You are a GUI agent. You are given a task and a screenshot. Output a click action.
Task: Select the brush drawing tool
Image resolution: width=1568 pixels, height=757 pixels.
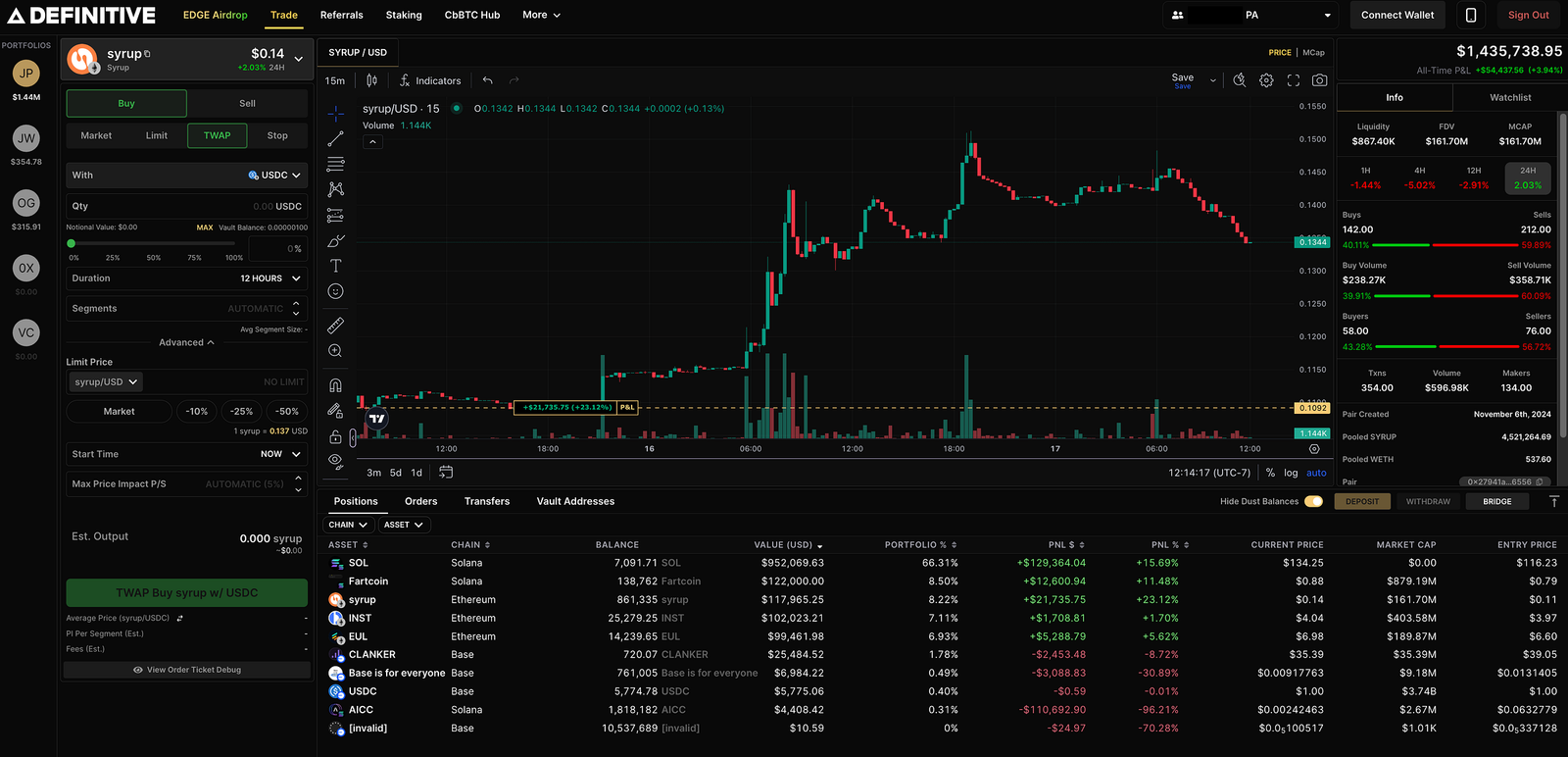coord(335,240)
